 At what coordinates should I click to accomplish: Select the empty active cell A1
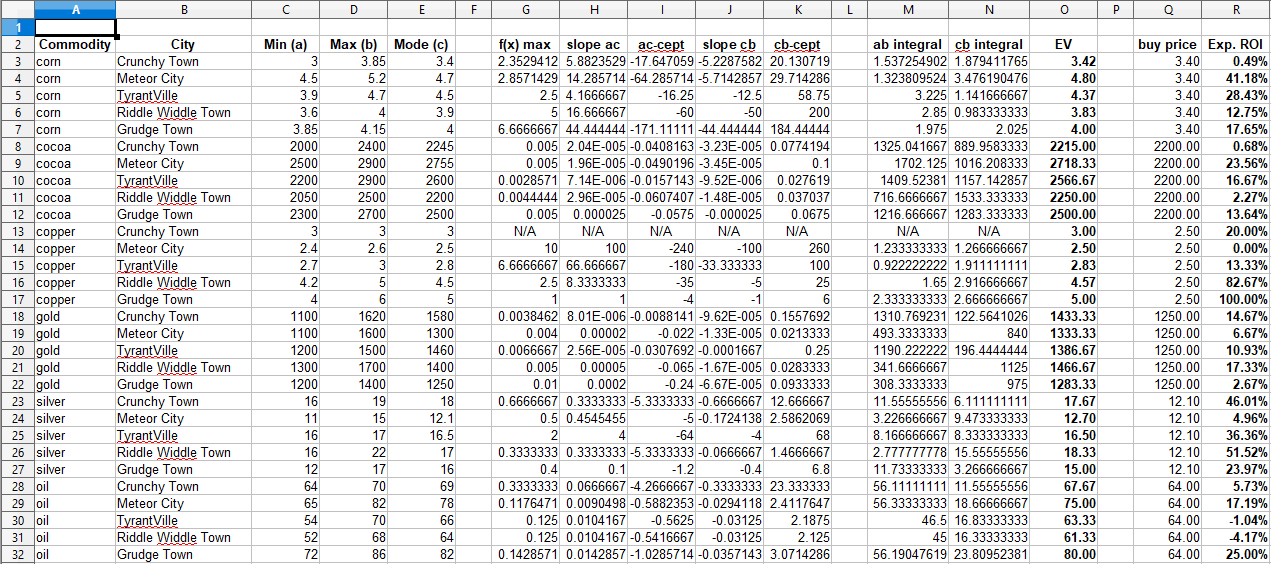(76, 27)
